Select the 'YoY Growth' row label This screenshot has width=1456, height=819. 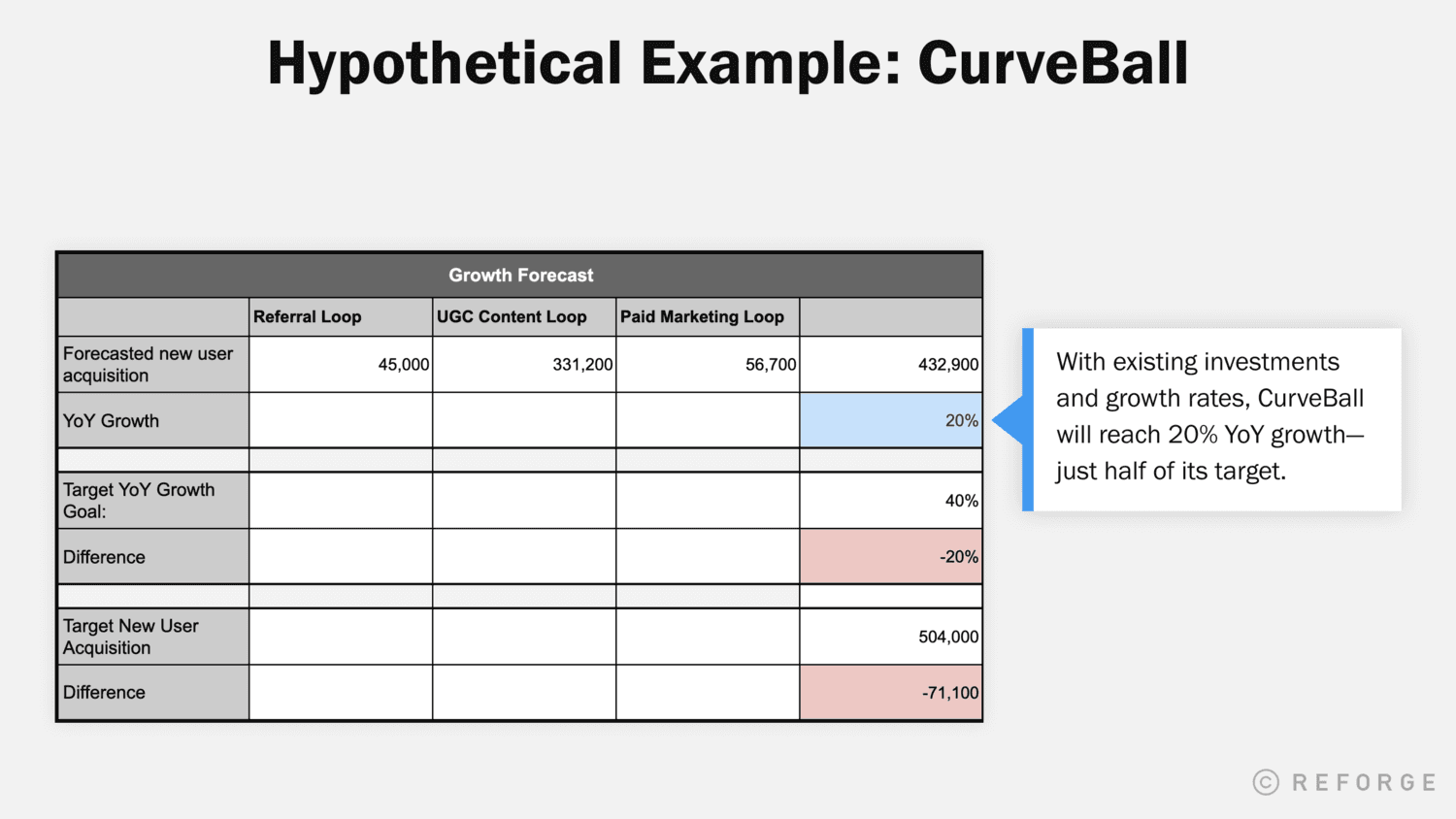pos(153,420)
